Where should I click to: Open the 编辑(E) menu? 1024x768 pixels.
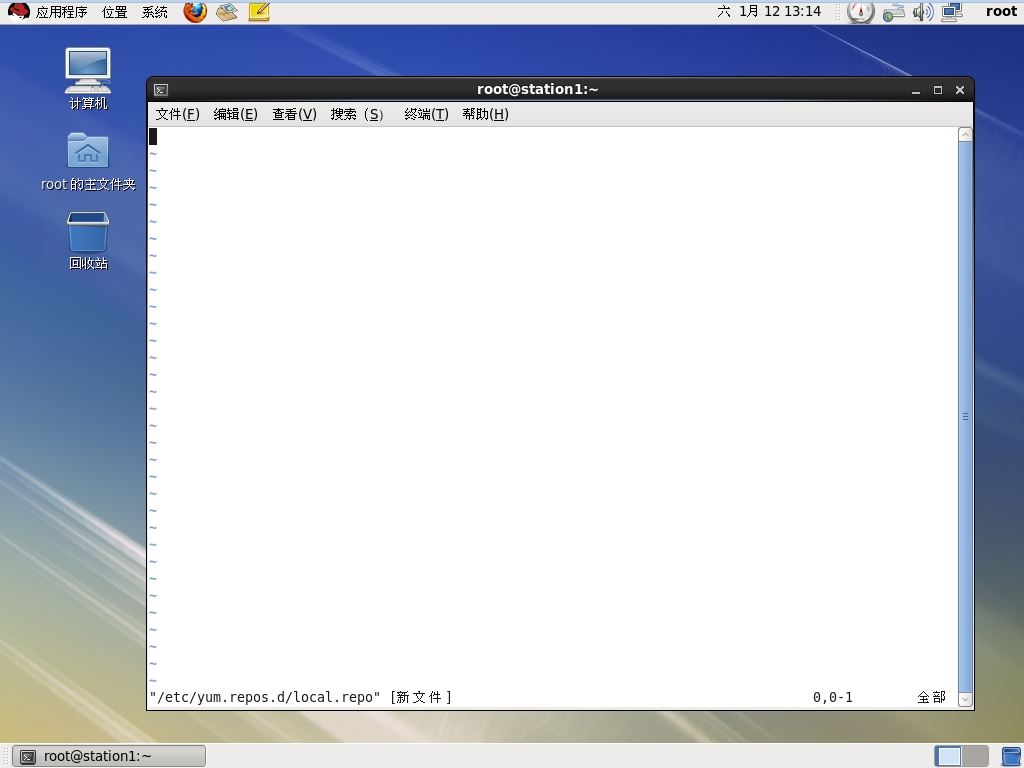pyautogui.click(x=236, y=114)
